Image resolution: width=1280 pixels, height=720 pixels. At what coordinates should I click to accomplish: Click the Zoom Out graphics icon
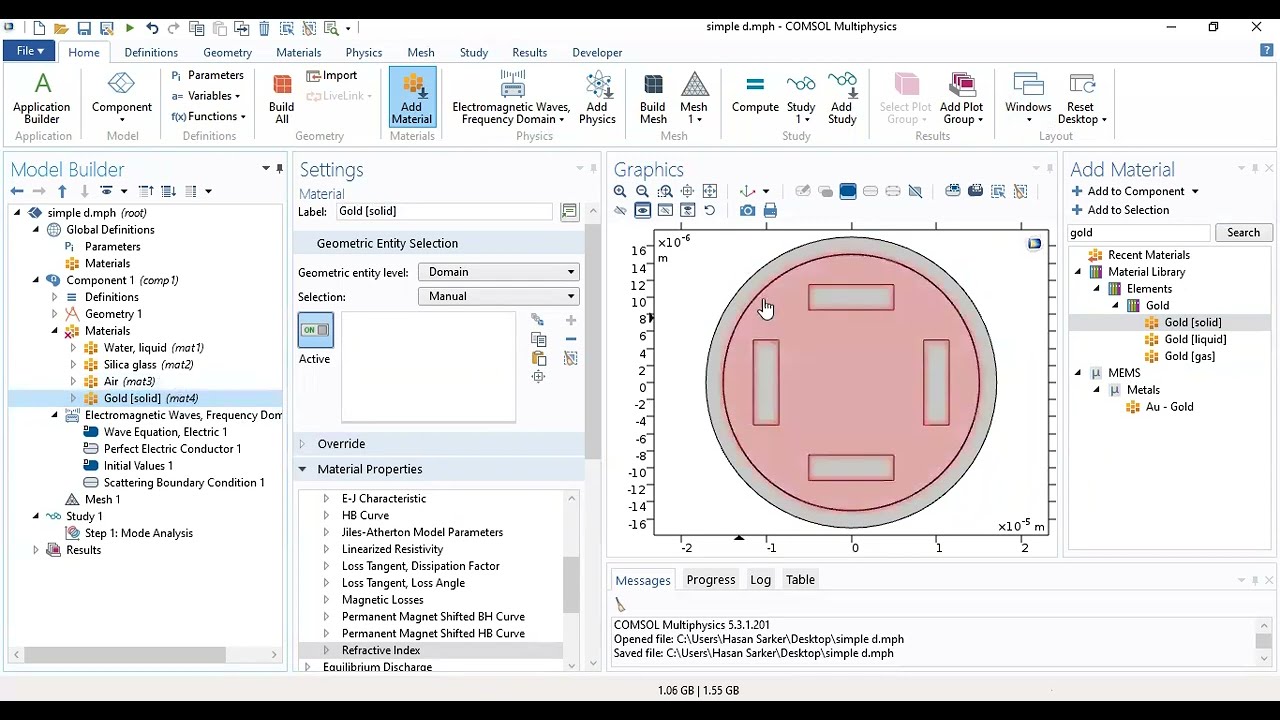[x=642, y=191]
